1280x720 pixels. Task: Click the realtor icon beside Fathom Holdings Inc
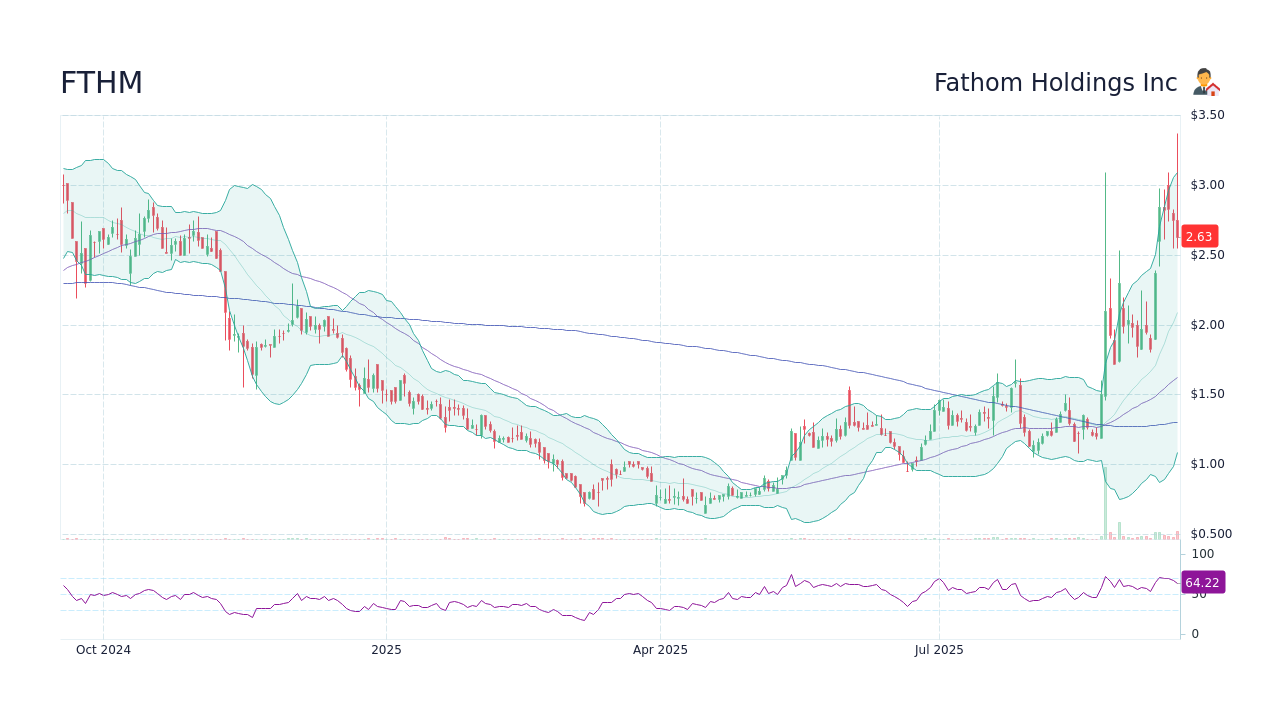click(1206, 81)
